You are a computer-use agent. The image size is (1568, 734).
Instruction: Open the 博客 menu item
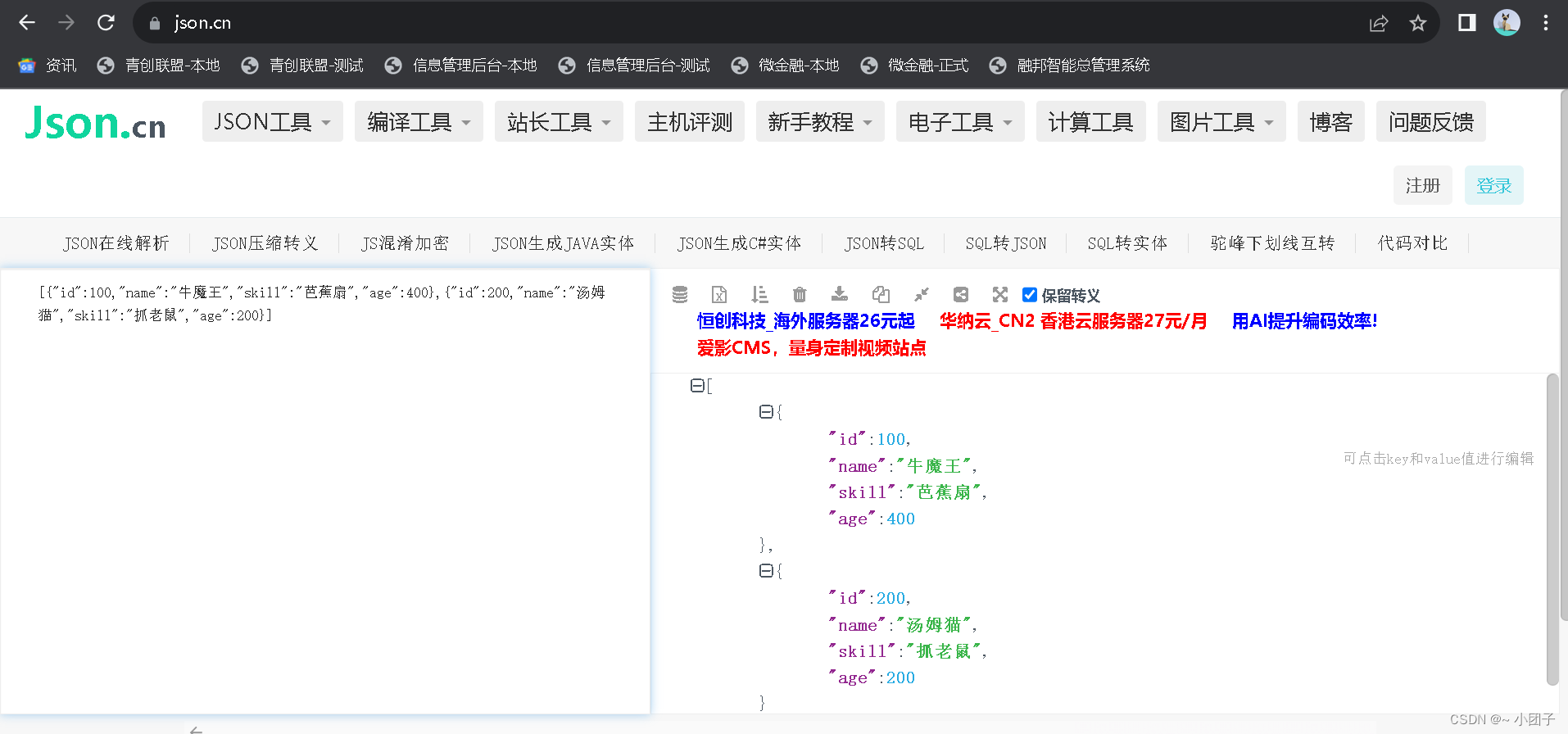(x=1331, y=122)
